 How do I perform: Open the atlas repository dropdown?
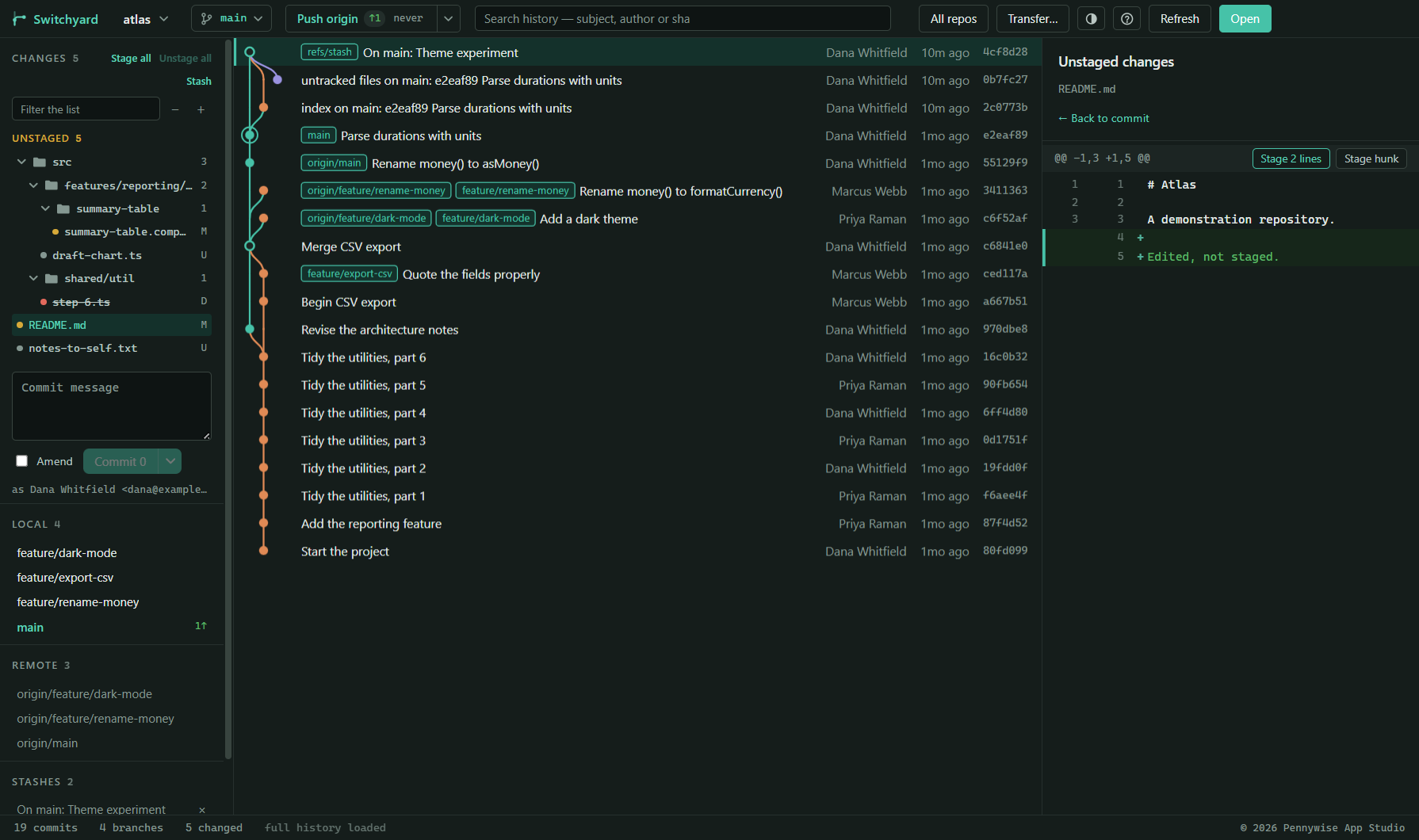(x=146, y=19)
